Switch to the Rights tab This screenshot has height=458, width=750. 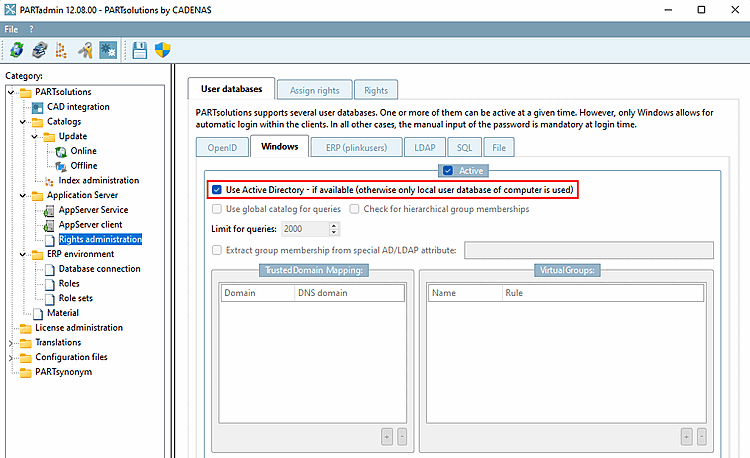[376, 90]
